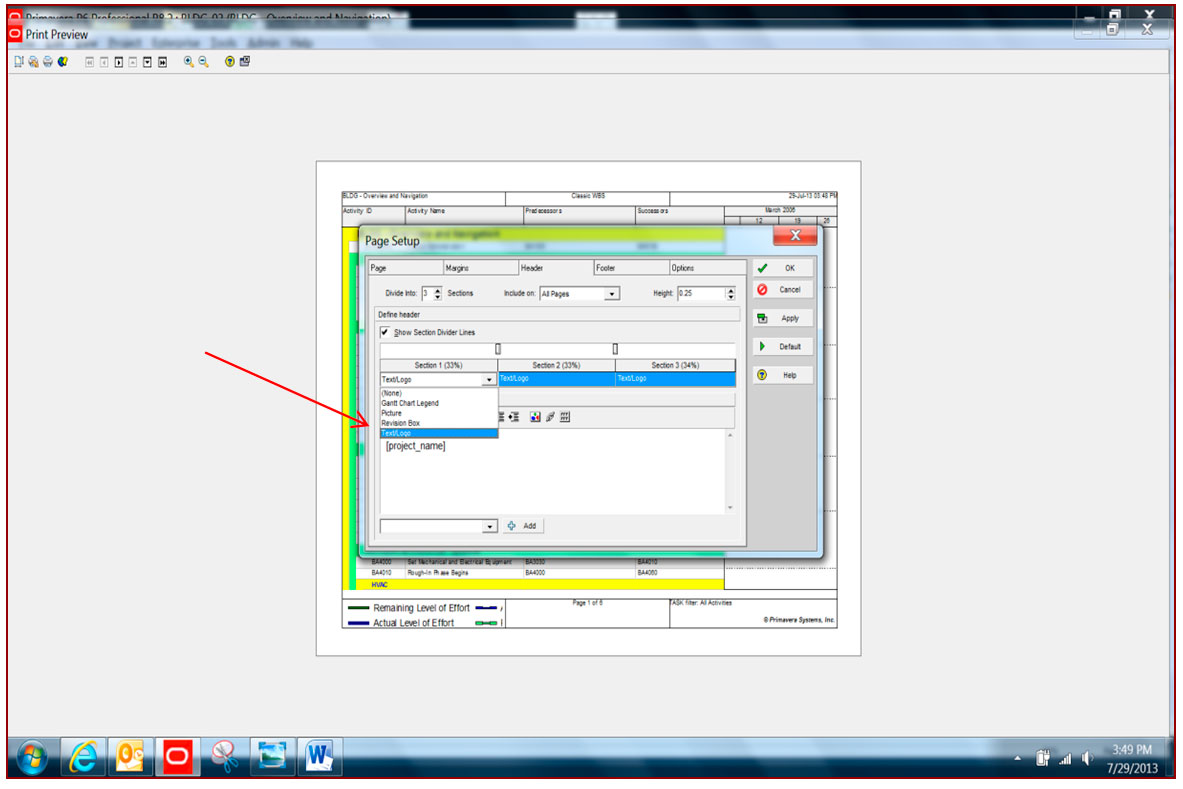1183x789 pixels.
Task: Select (None) from the Section 1 list
Action: click(x=438, y=393)
